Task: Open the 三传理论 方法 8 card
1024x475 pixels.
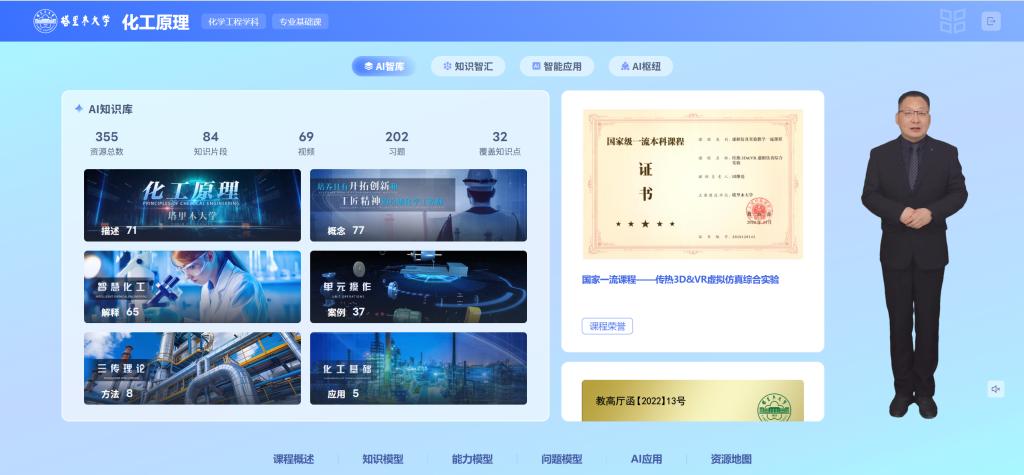Action: point(192,368)
